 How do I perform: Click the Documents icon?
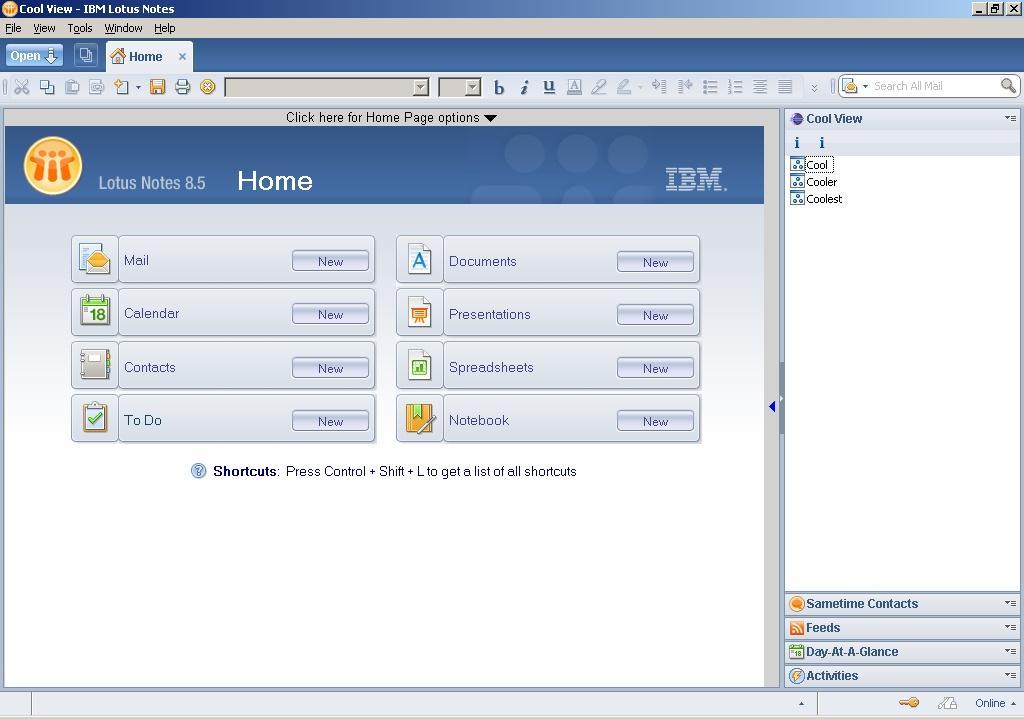420,259
